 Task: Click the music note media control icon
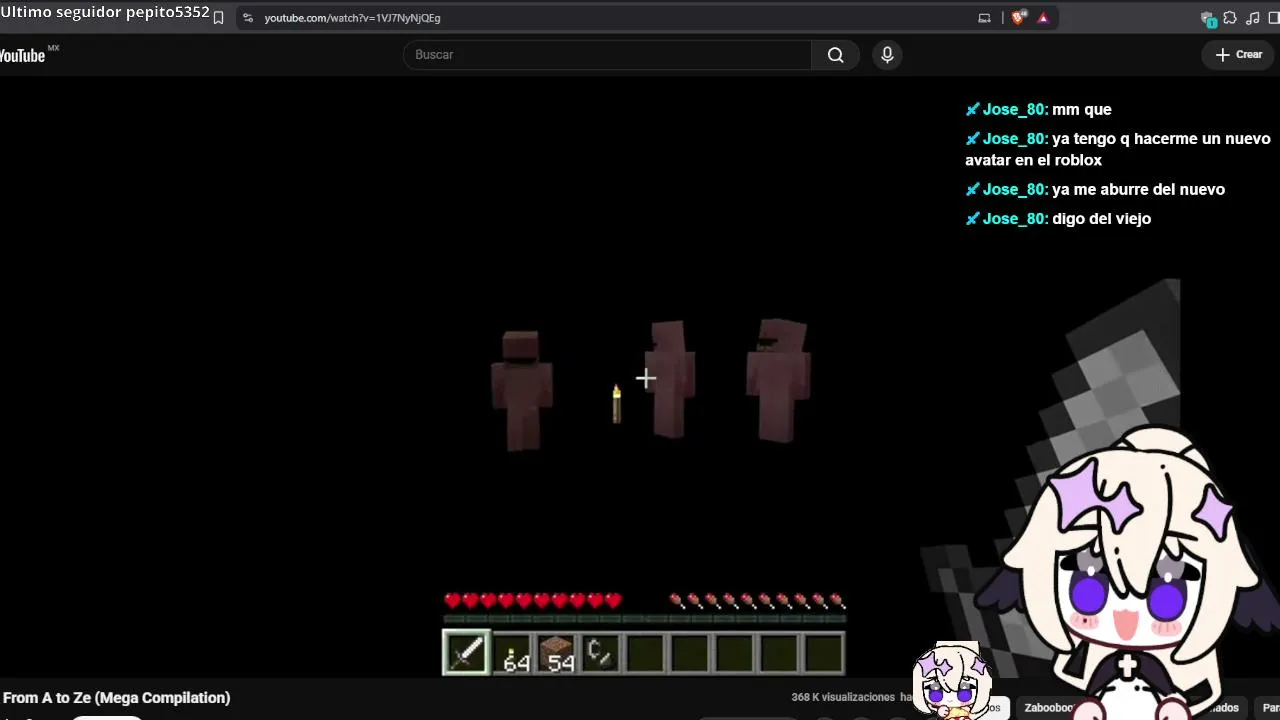1252,18
